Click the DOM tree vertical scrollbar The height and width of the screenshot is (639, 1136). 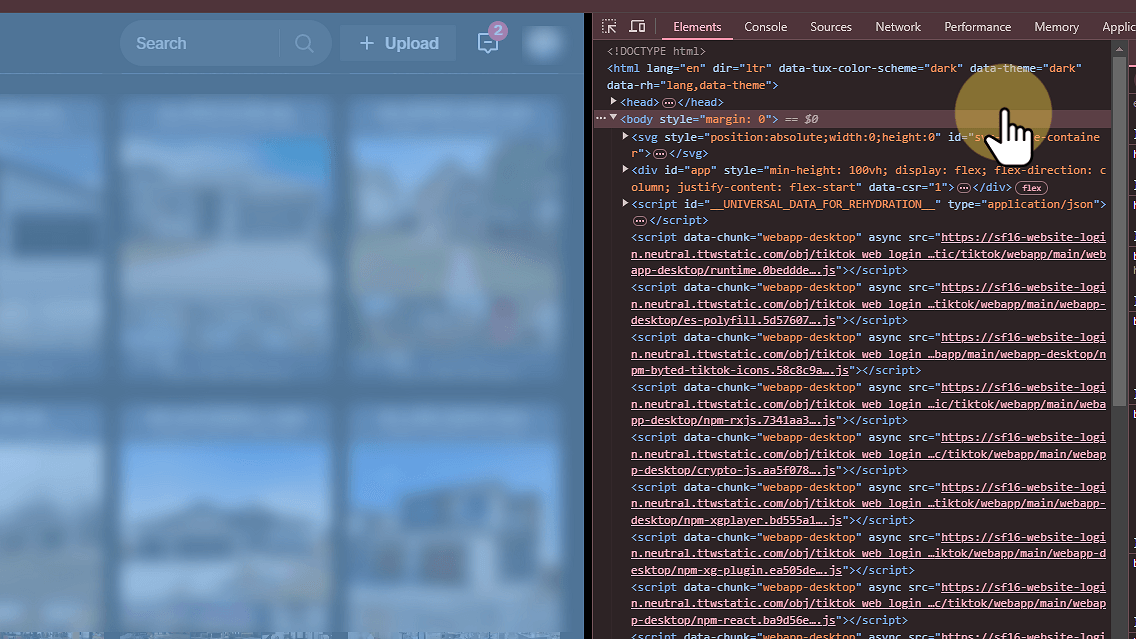1119,232
